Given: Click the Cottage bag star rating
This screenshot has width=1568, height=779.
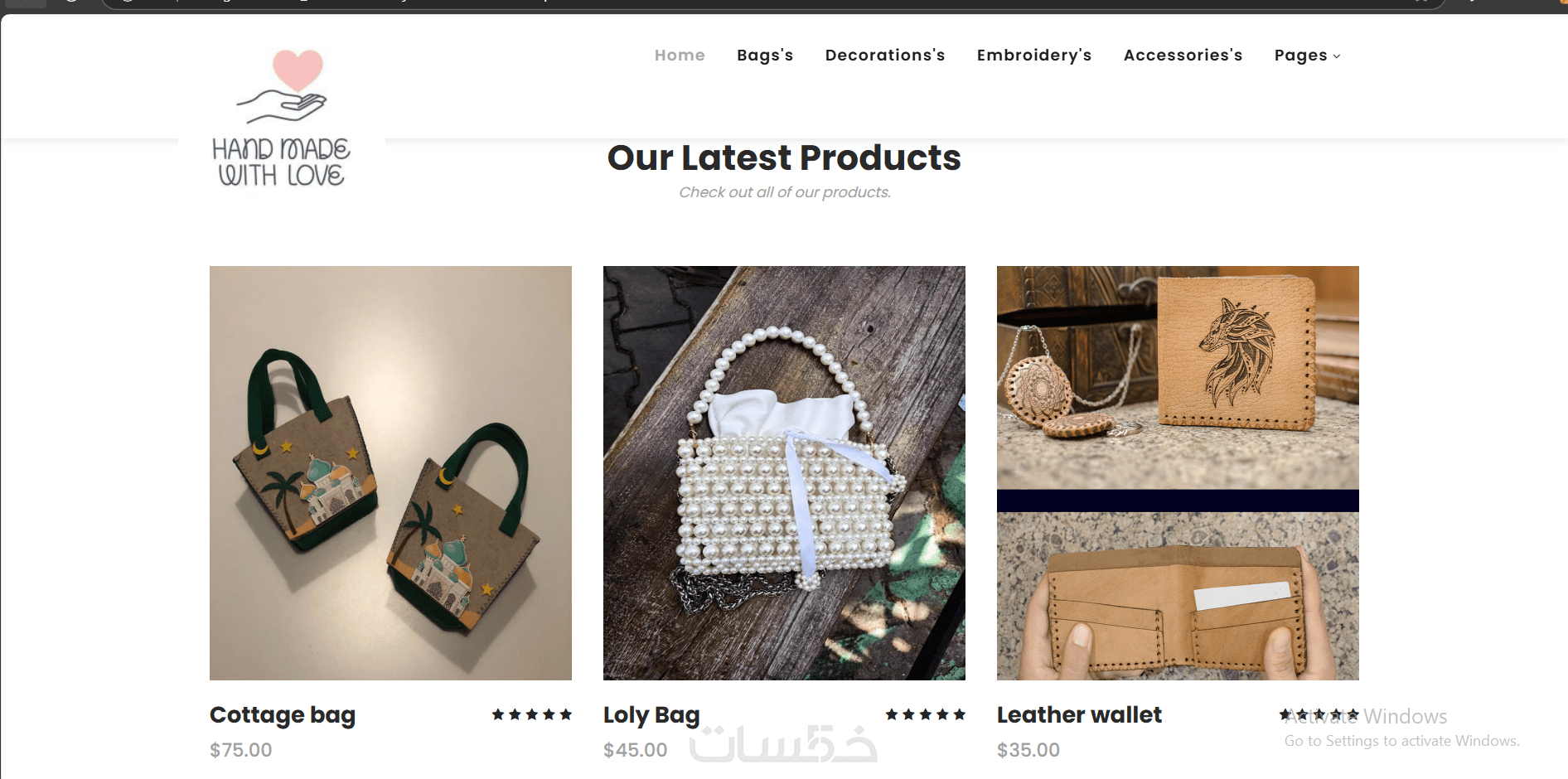Looking at the screenshot, I should (x=531, y=714).
